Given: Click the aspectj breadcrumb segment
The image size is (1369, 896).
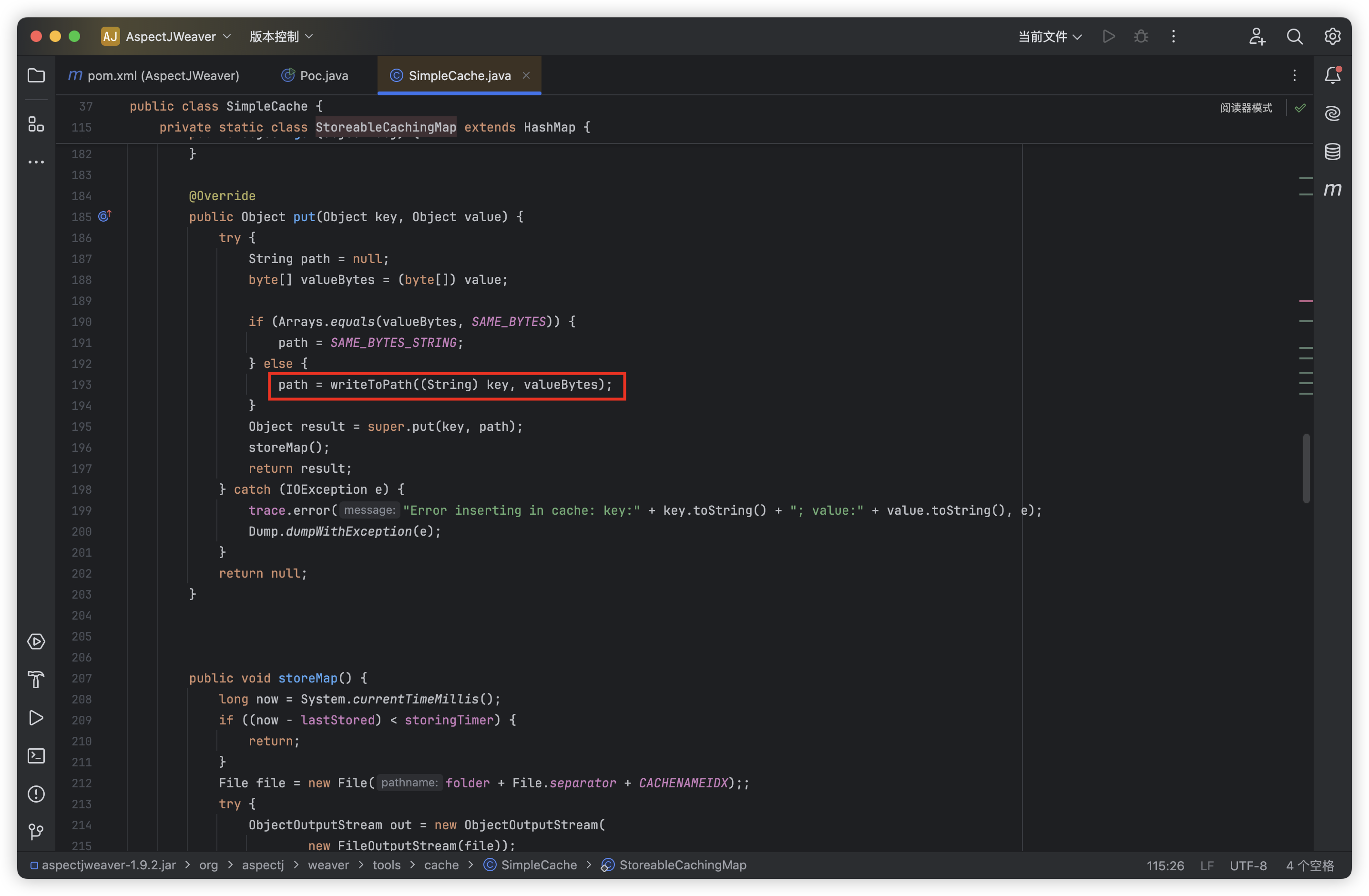Looking at the screenshot, I should click(x=263, y=865).
